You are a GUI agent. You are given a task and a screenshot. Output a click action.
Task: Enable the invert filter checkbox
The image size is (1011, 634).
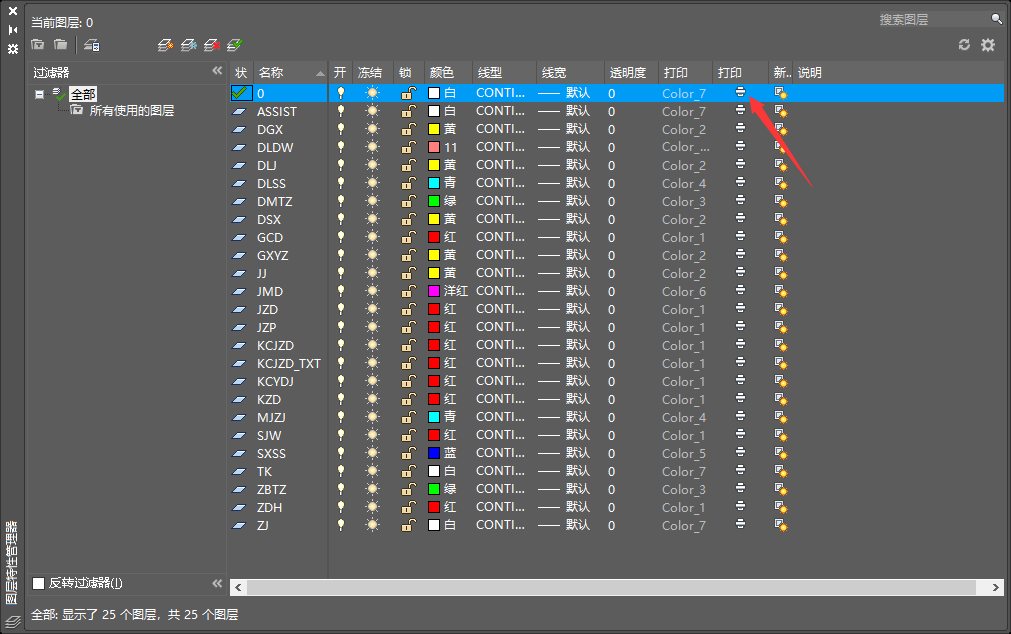pos(39,583)
